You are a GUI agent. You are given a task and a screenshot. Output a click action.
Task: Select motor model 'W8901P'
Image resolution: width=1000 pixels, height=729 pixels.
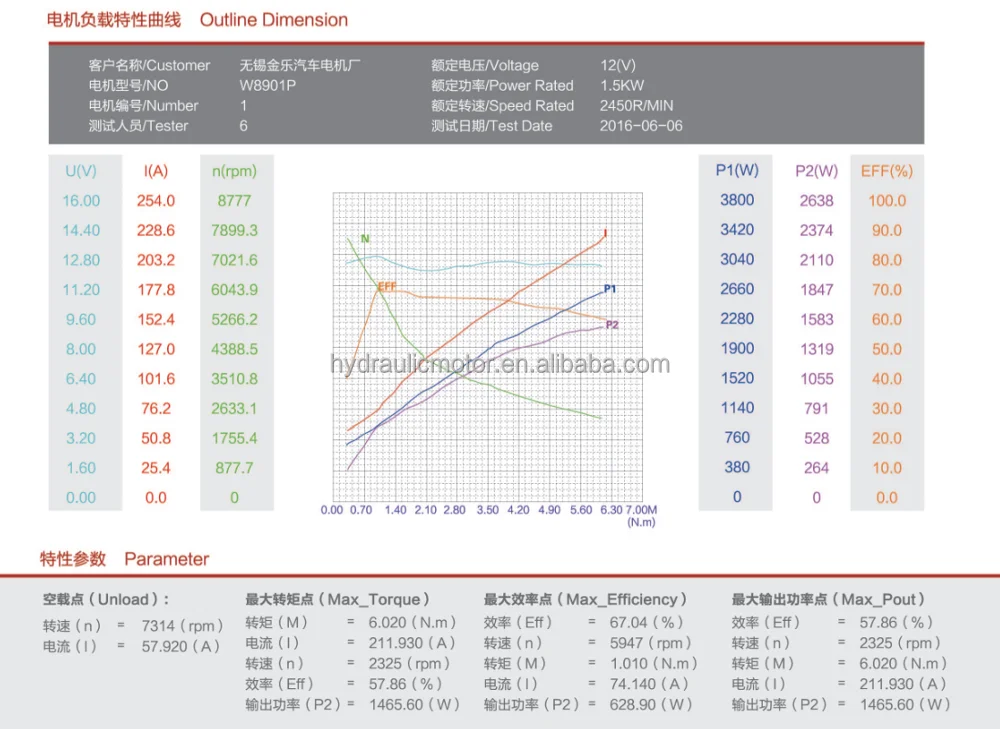(267, 85)
